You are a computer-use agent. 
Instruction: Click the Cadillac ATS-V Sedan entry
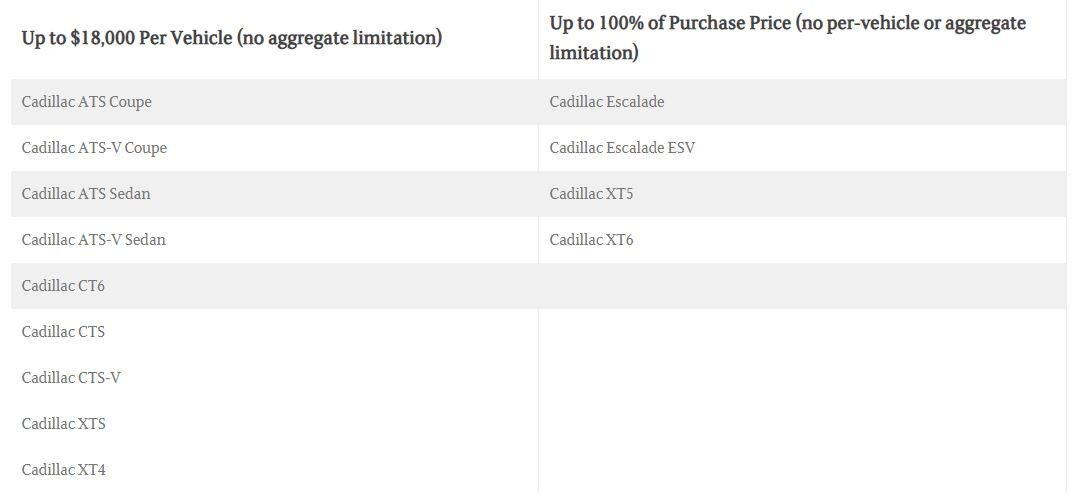coord(93,240)
